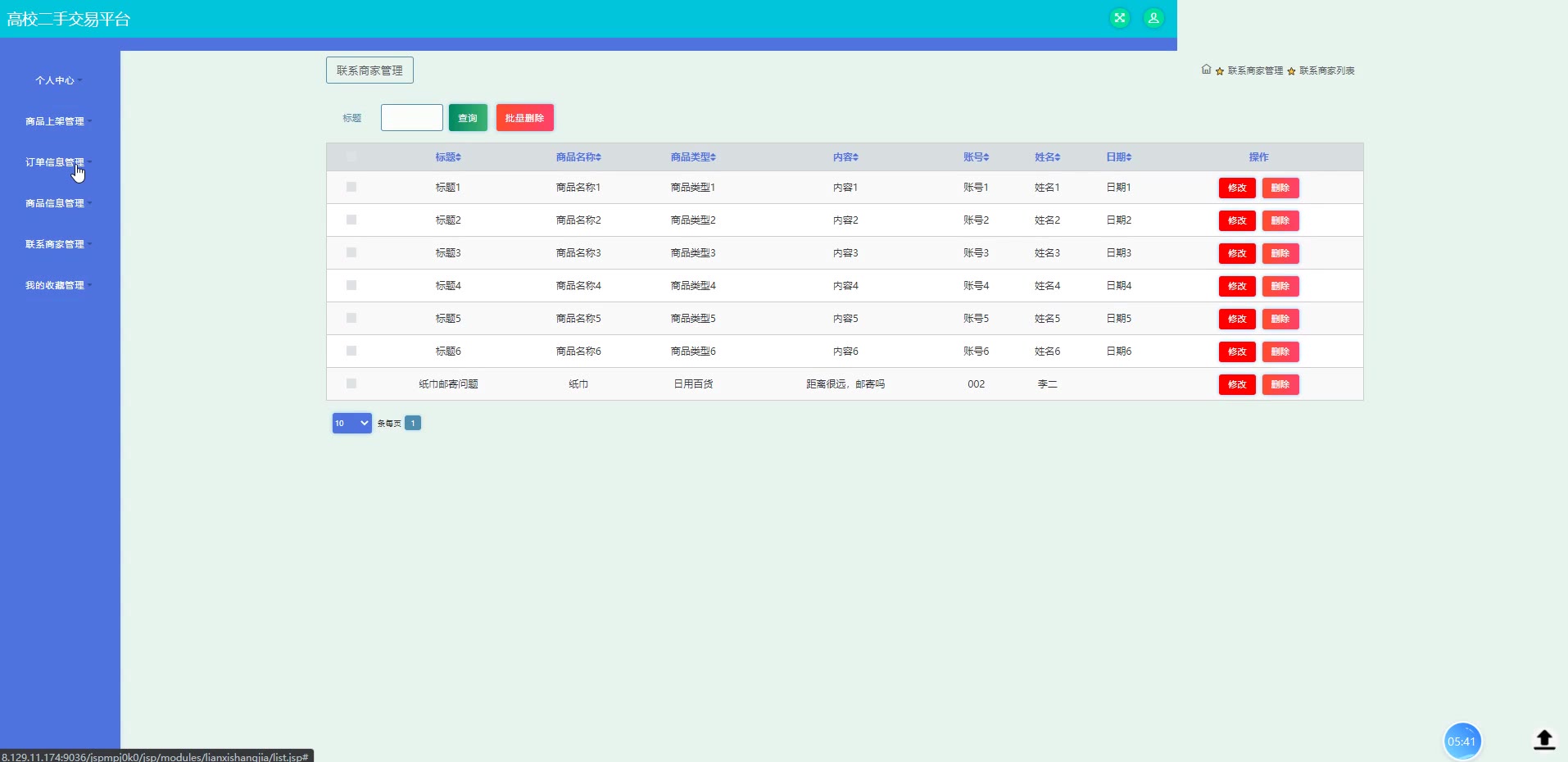
Task: Sort table by 商品名称 column
Action: (x=578, y=157)
